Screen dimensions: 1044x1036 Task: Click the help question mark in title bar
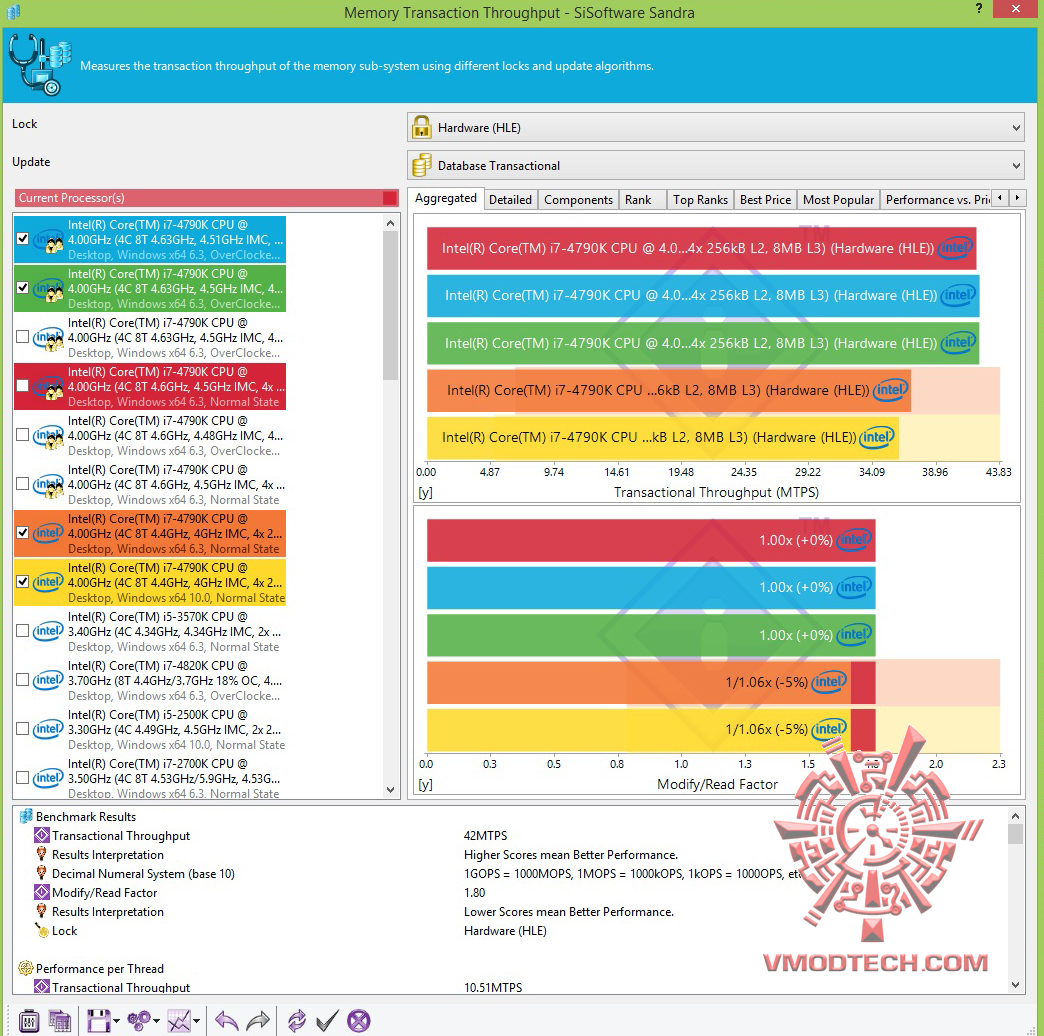[979, 8]
